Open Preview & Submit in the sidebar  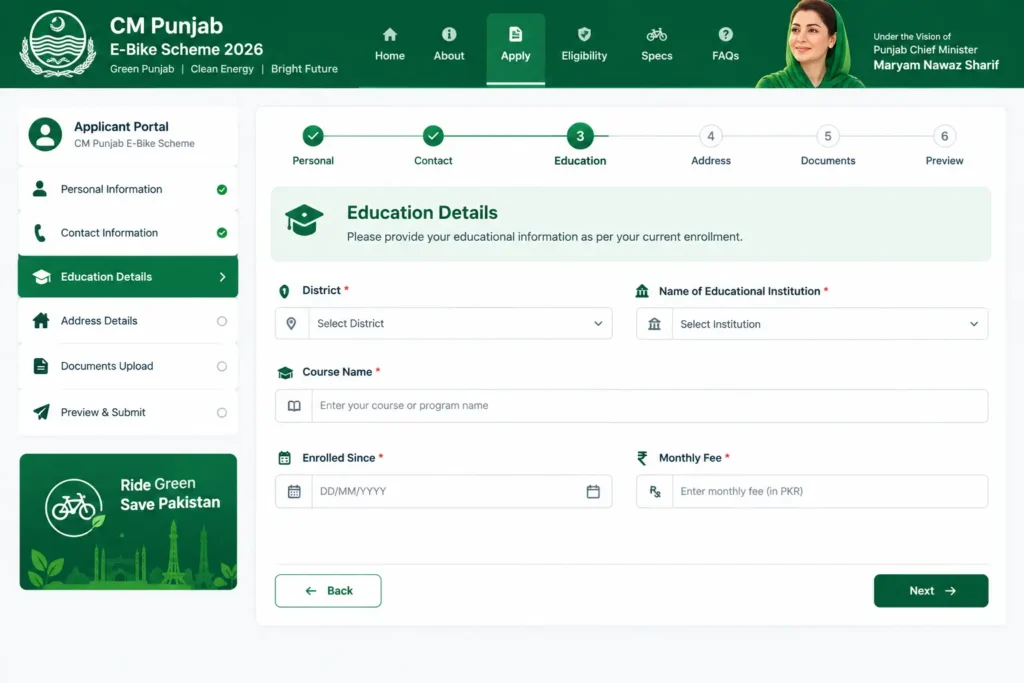coord(128,413)
